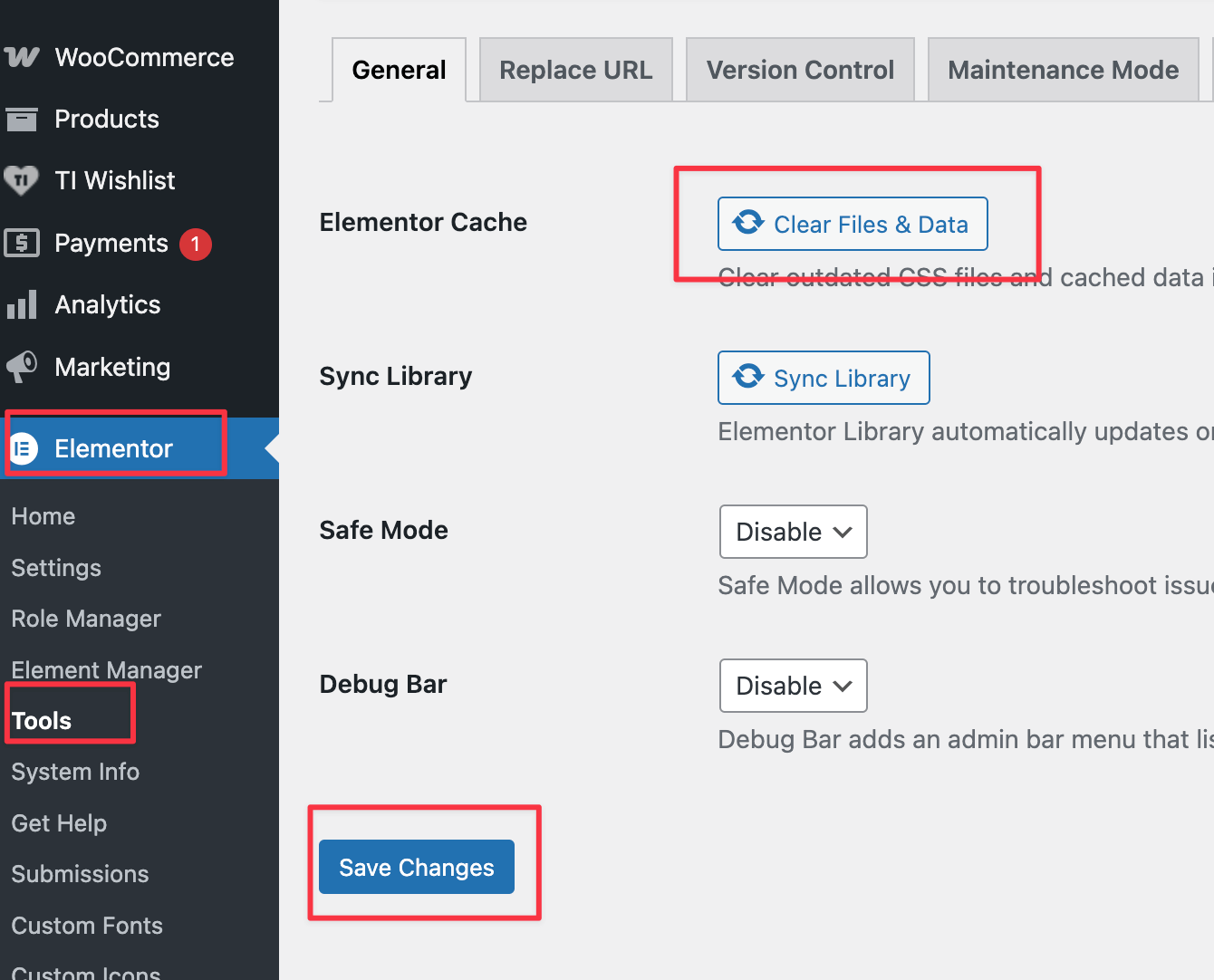This screenshot has width=1214, height=980.
Task: Select the Tools submenu item
Action: [42, 721]
